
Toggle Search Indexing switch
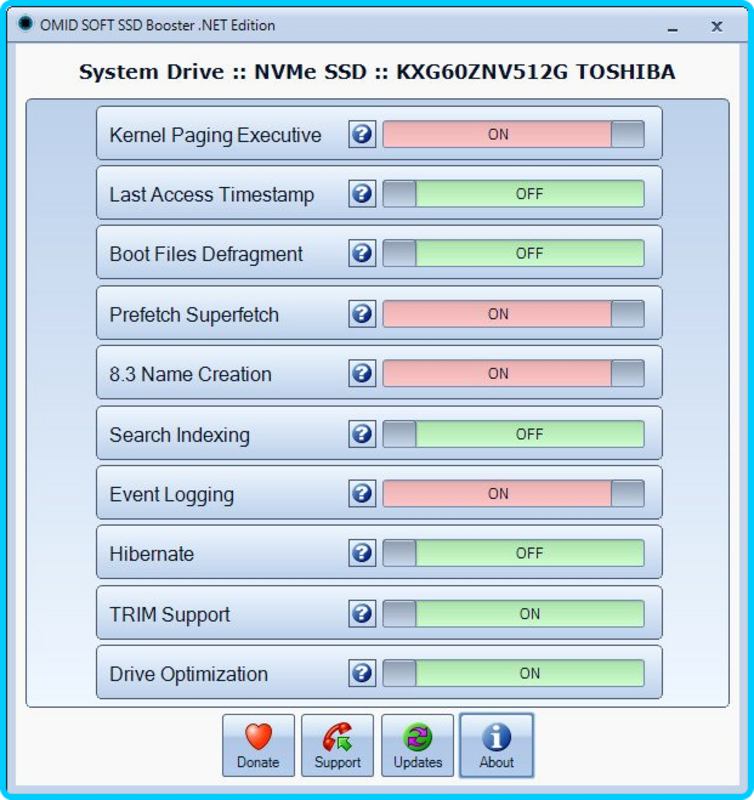tap(514, 434)
